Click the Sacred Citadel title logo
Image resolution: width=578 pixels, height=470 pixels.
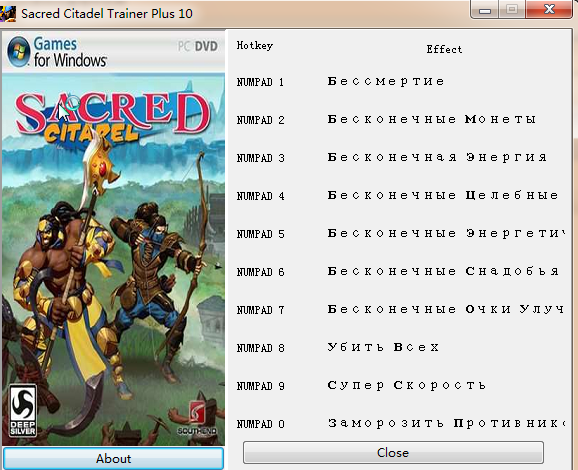[x=112, y=117]
